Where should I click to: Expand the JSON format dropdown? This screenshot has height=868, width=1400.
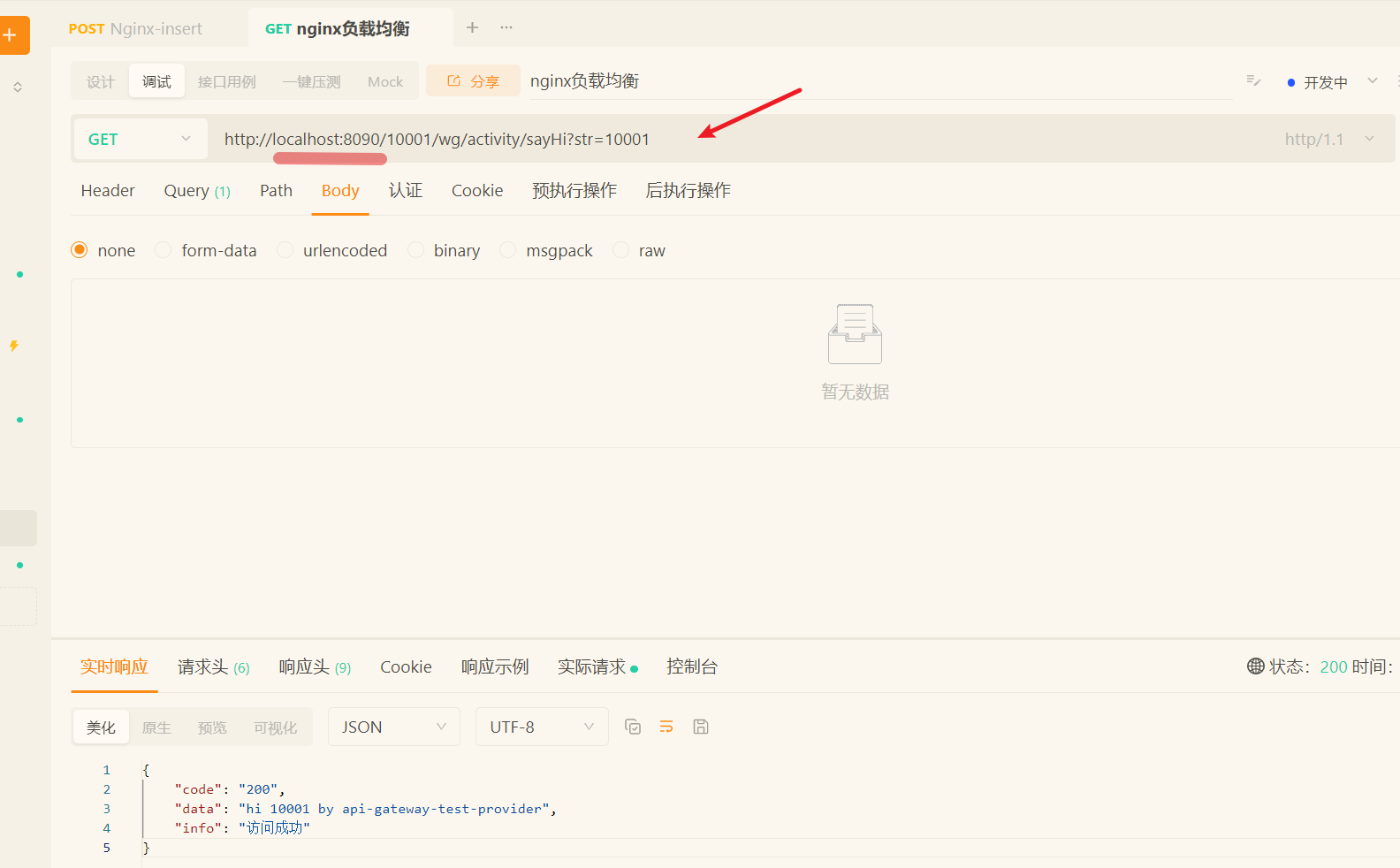coord(393,727)
